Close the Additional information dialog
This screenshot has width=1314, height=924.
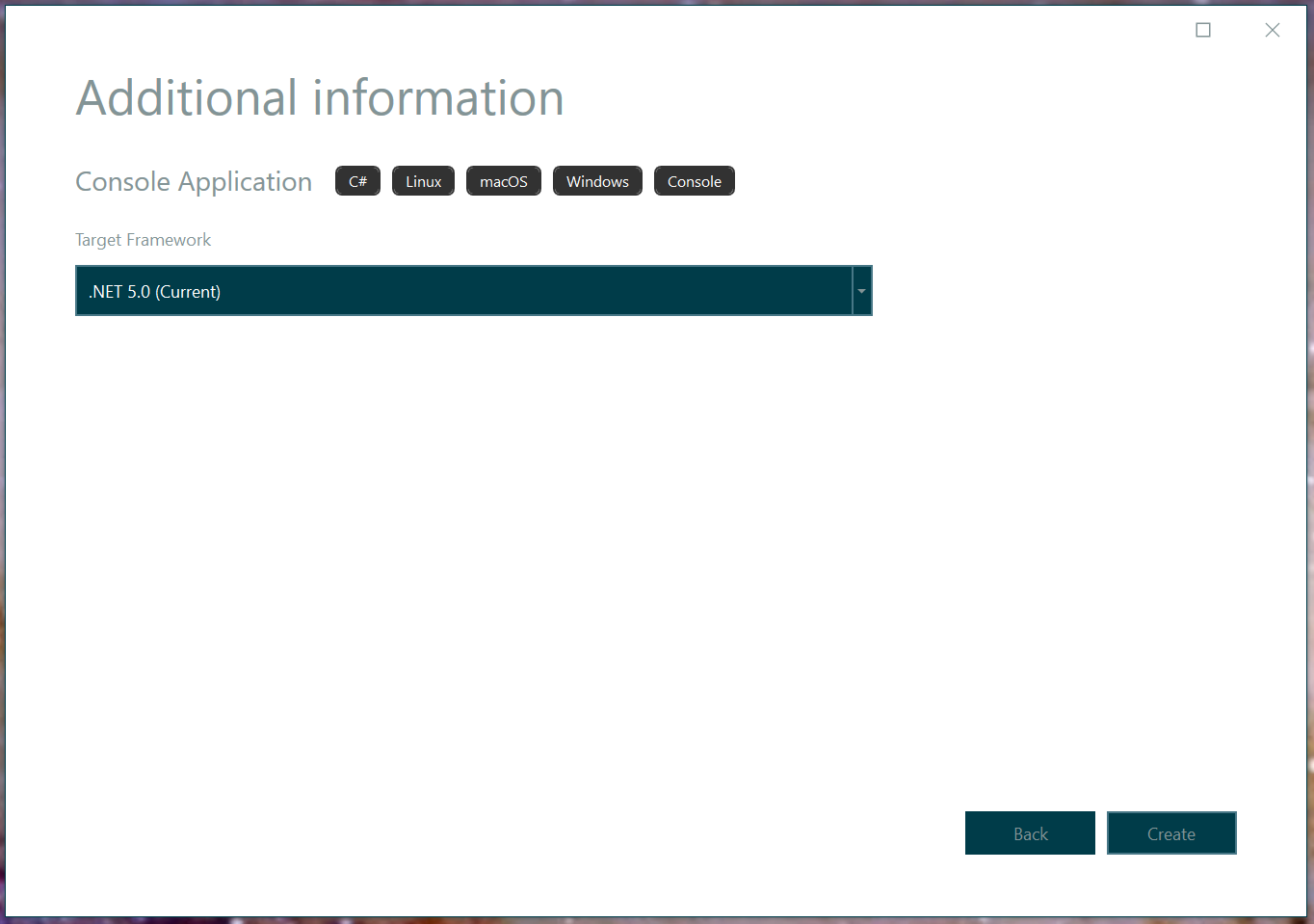click(x=1273, y=30)
